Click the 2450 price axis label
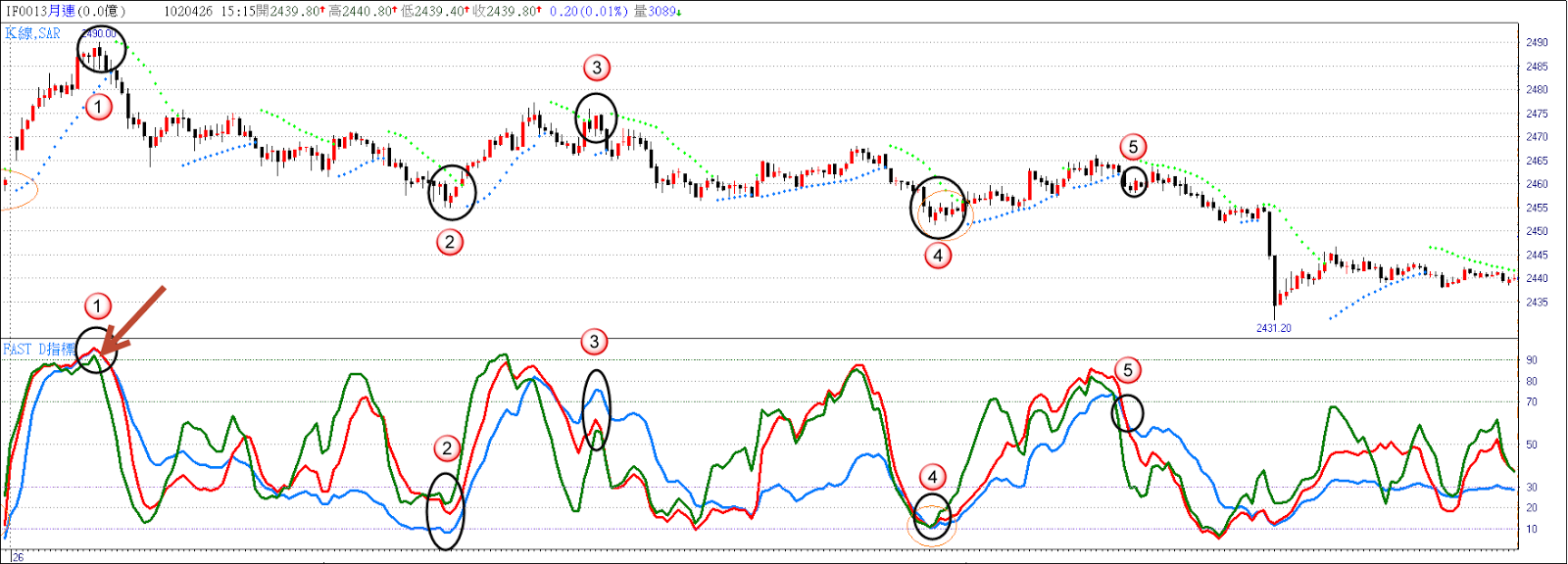The height and width of the screenshot is (564, 1568). 1537,231
